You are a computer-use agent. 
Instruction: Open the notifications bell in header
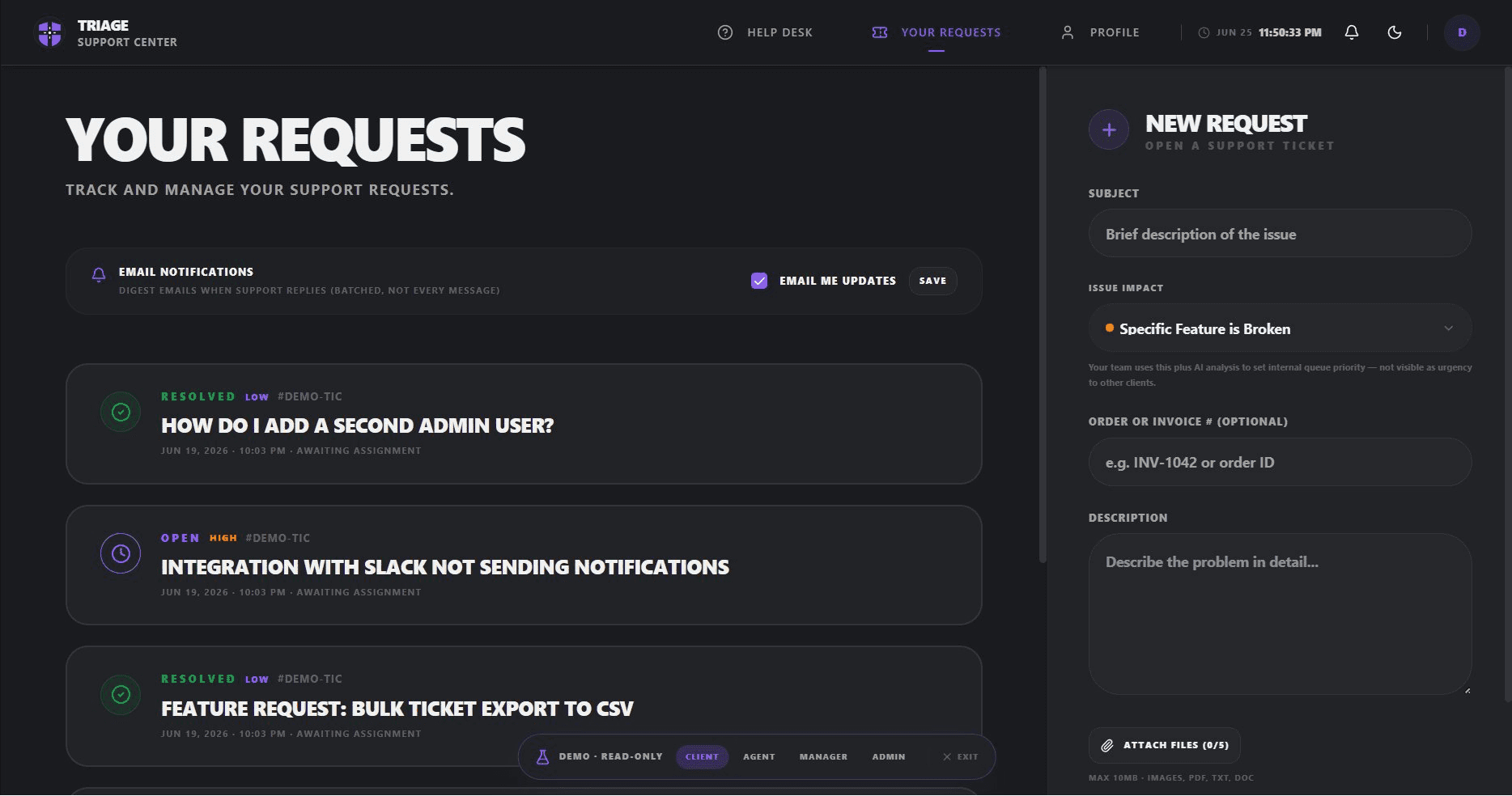coord(1352,32)
